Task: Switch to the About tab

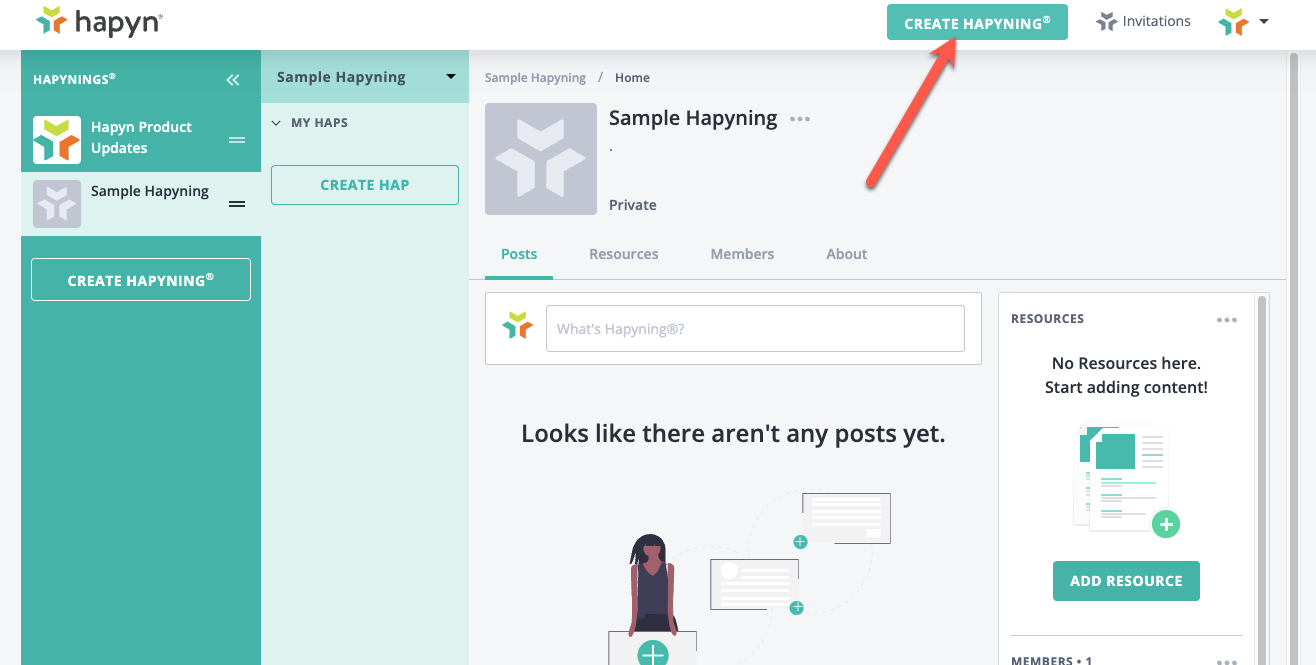Action: coord(846,254)
